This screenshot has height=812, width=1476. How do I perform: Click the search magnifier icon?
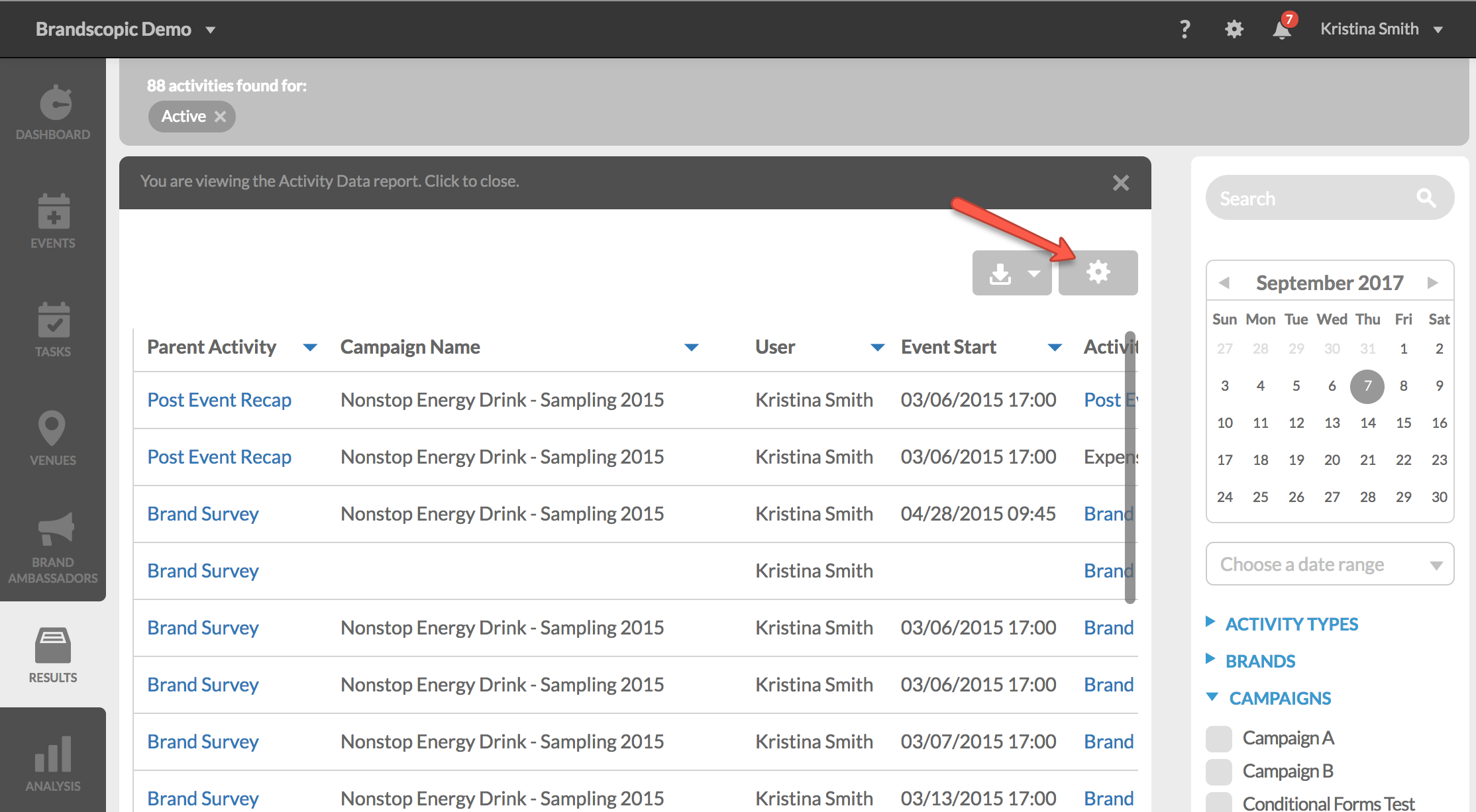tap(1426, 197)
